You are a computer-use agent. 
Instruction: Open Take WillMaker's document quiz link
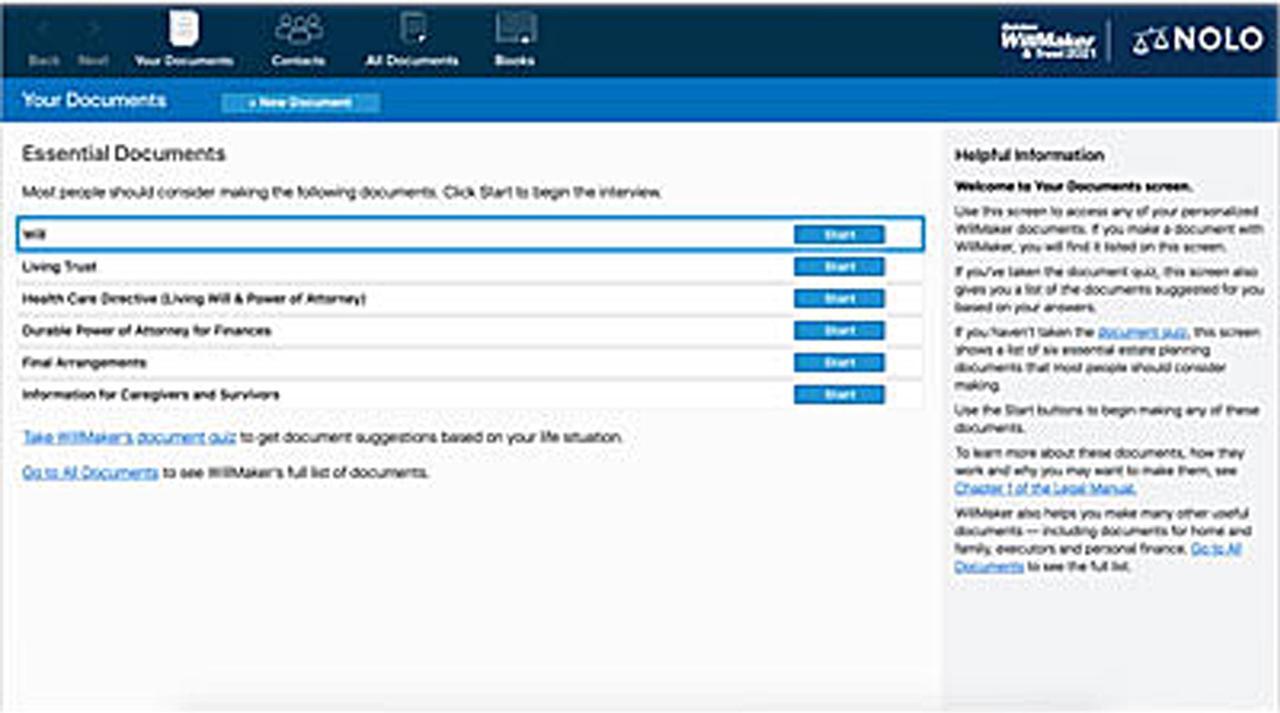click(129, 438)
